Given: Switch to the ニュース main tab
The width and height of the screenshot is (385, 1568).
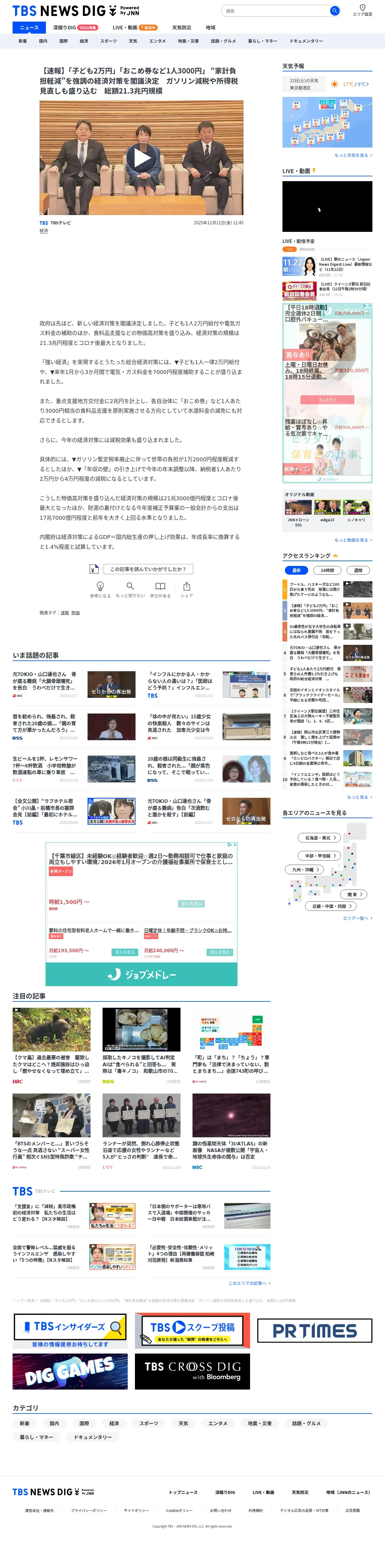Looking at the screenshot, I should point(29,27).
